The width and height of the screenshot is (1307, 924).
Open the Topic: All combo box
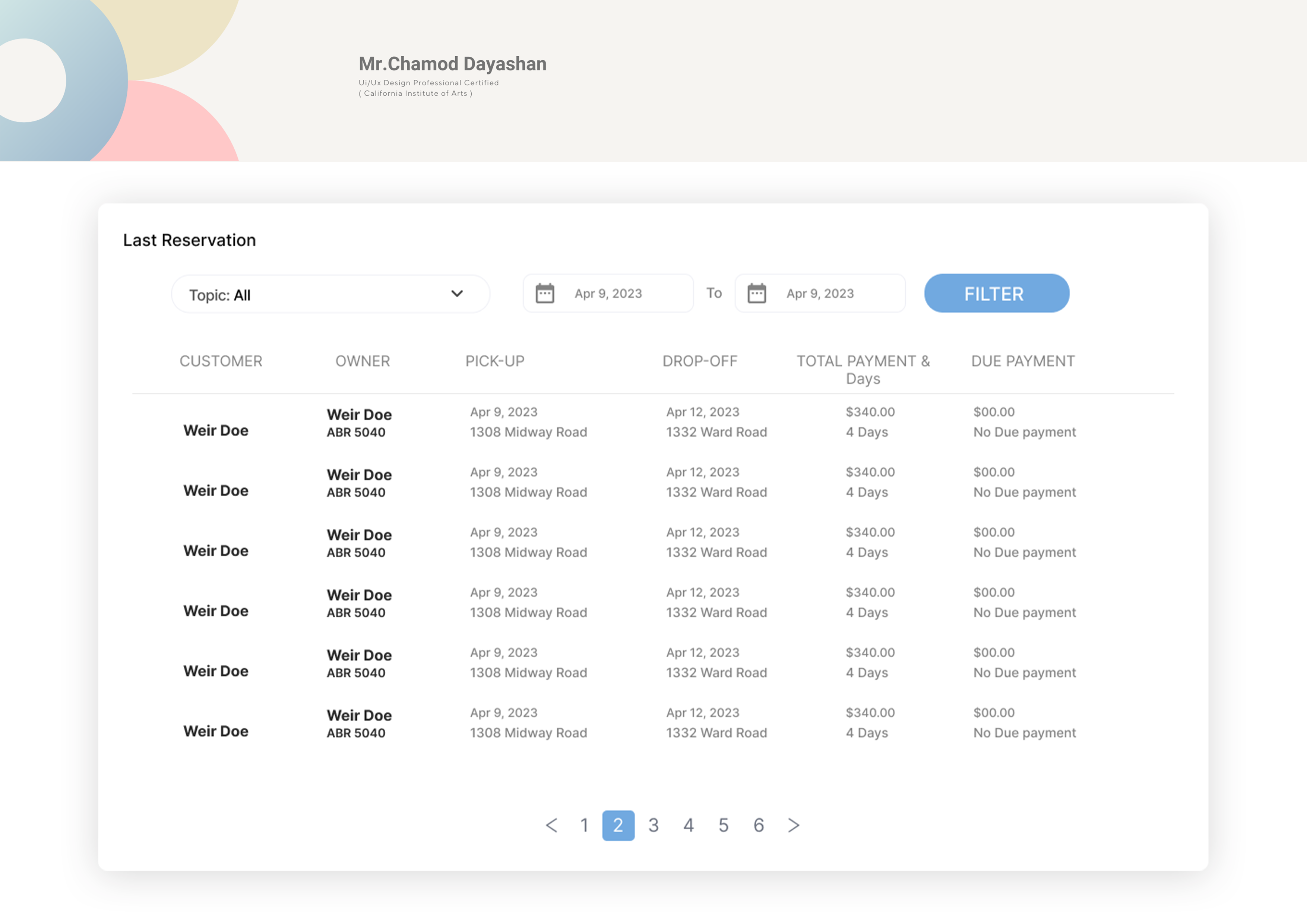330,294
